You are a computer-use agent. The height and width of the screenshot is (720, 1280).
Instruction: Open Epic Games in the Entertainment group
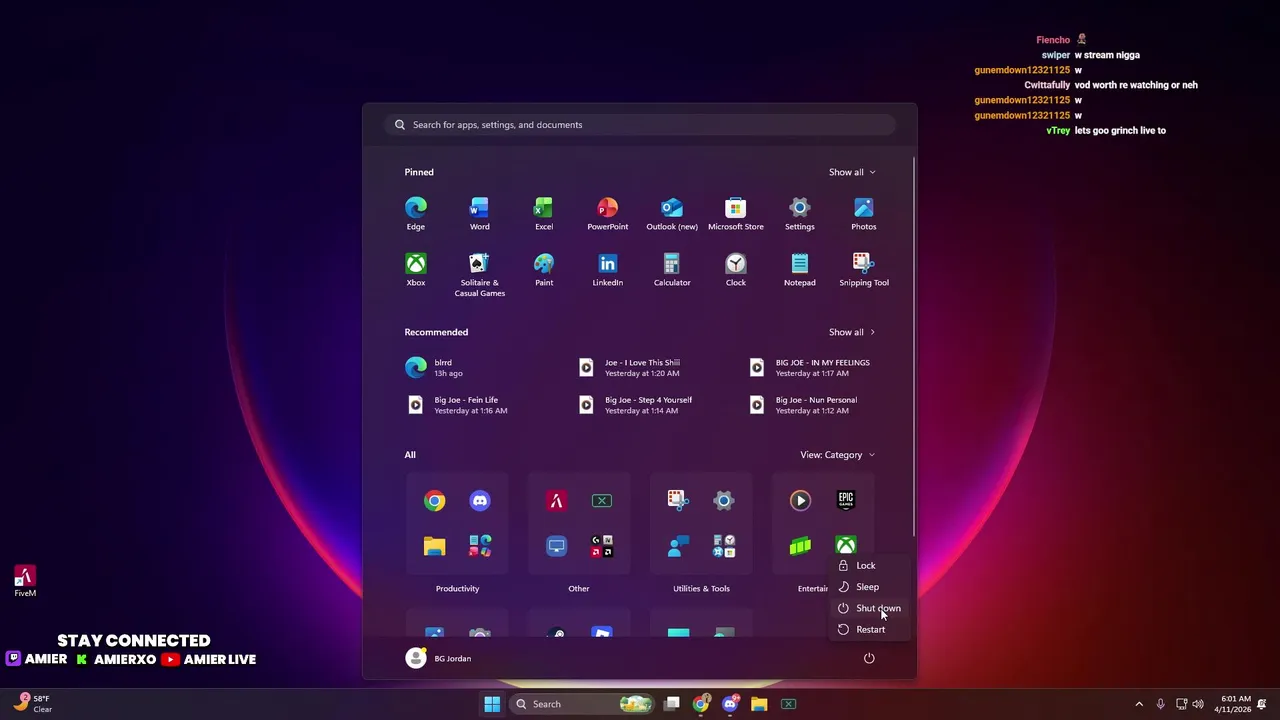pos(846,500)
